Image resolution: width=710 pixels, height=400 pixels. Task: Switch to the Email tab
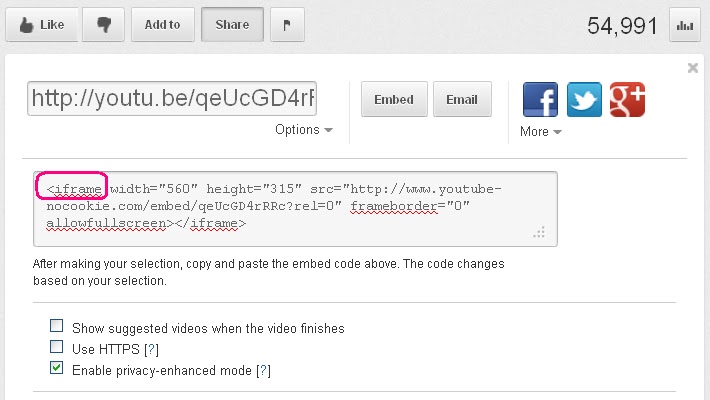coord(461,100)
